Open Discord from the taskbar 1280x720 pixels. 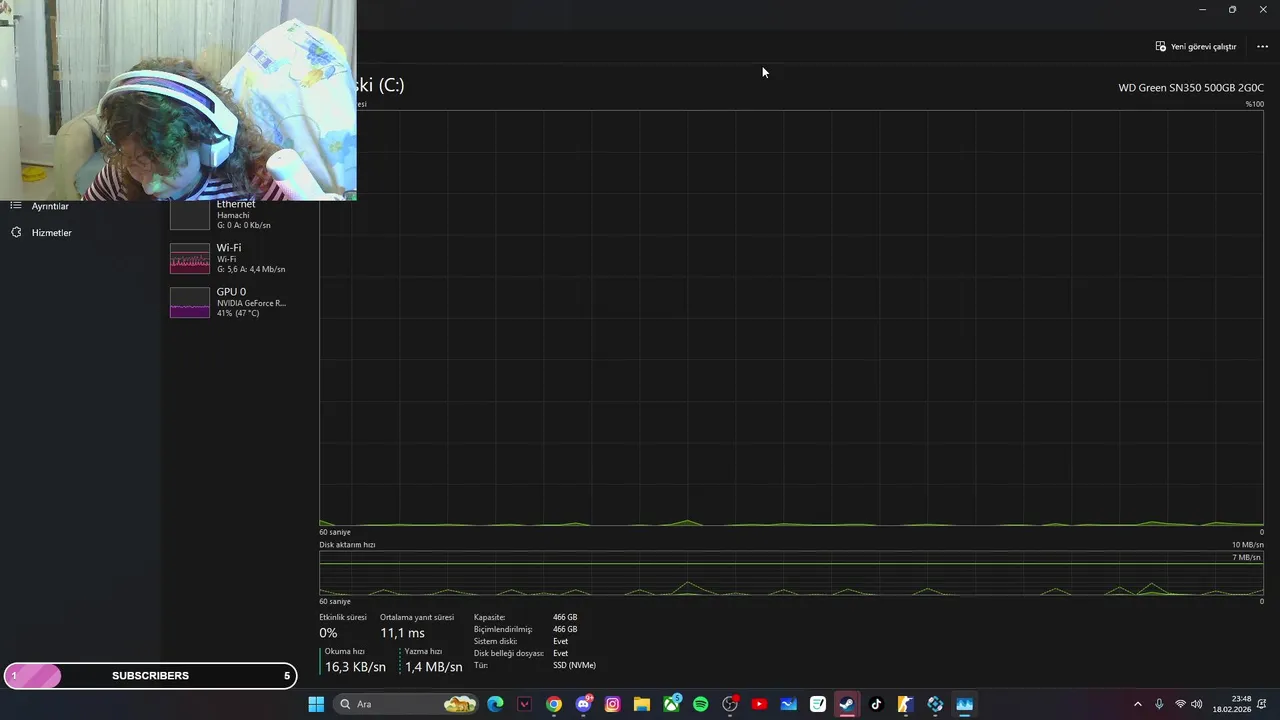583,704
